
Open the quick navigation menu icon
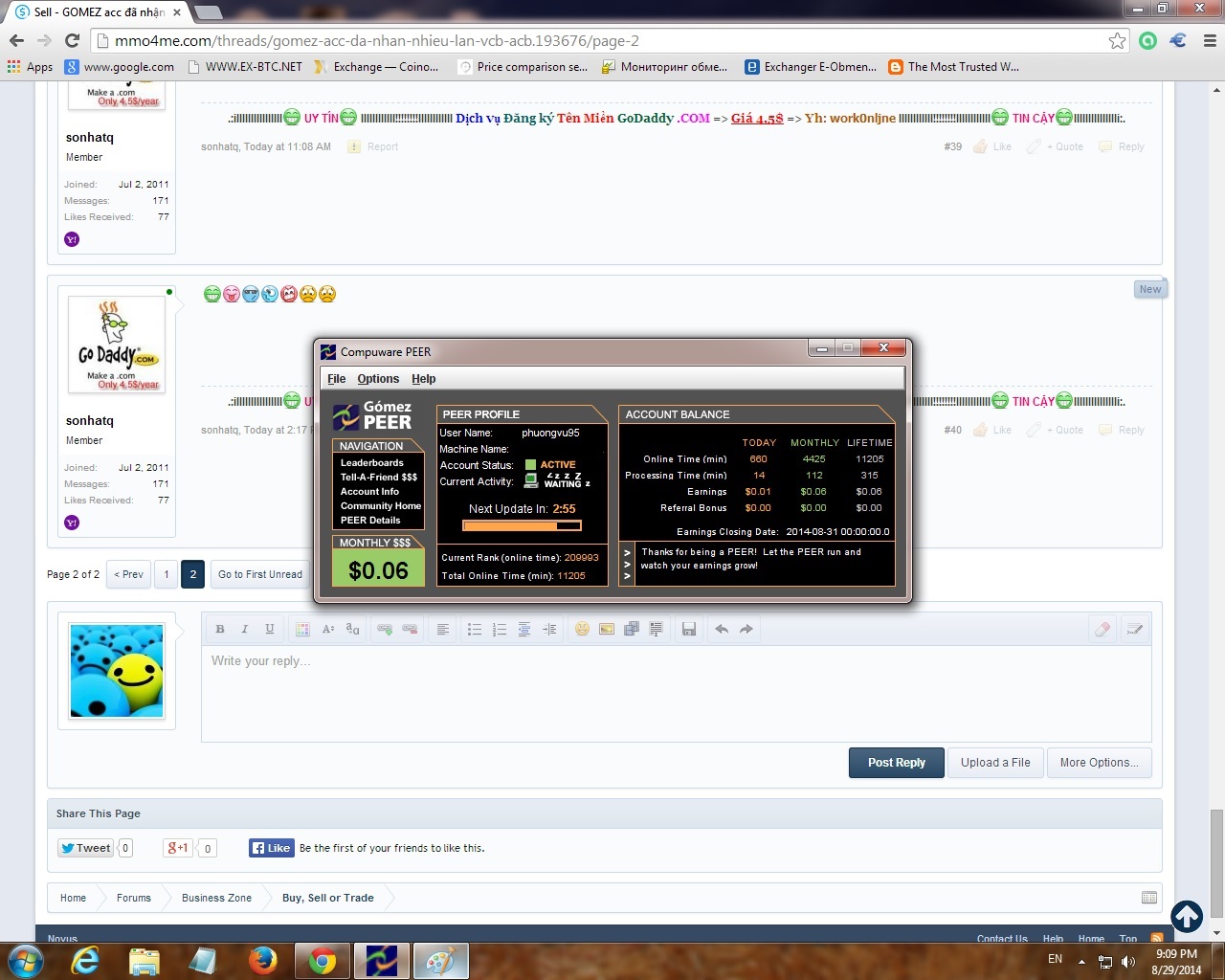point(1149,898)
